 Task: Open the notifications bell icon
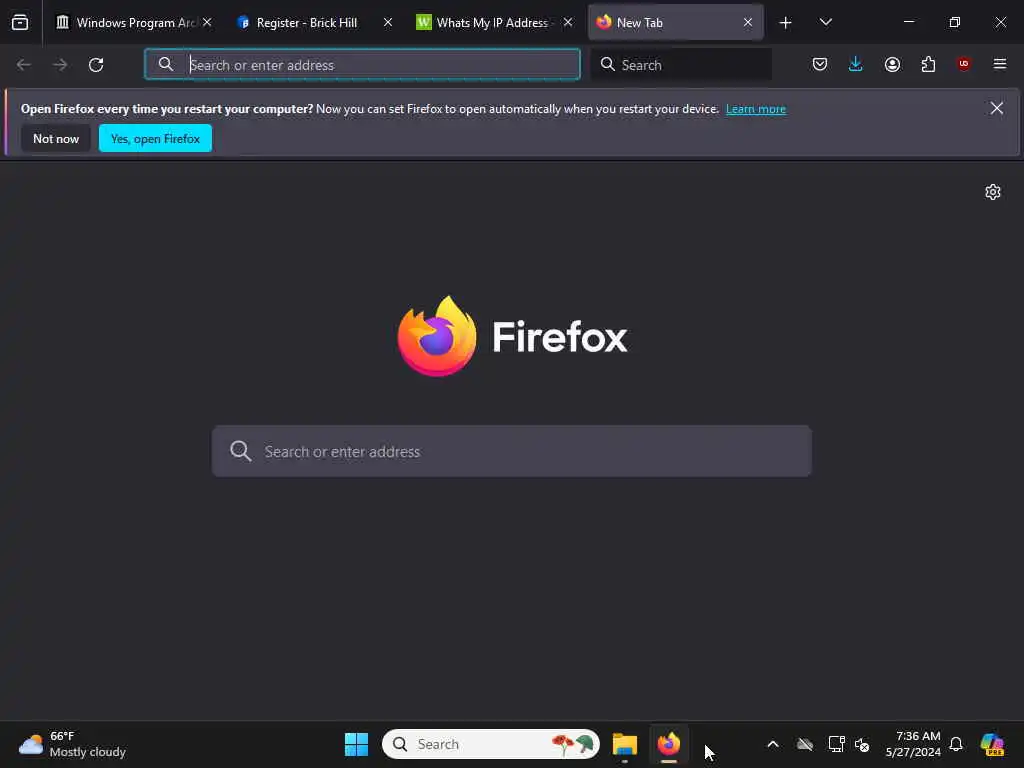click(956, 744)
